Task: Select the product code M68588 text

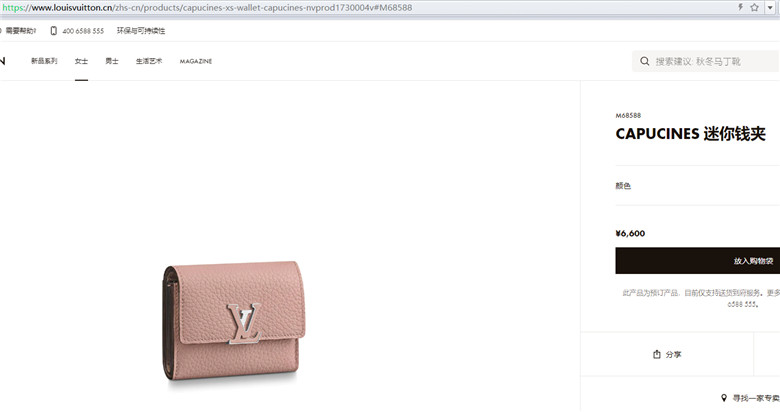Action: click(628, 115)
